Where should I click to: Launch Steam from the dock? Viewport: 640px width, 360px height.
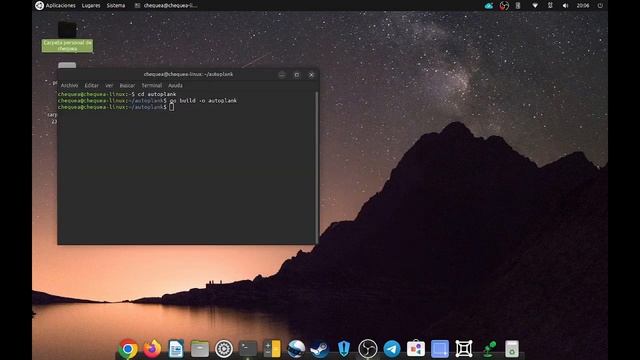coord(320,349)
